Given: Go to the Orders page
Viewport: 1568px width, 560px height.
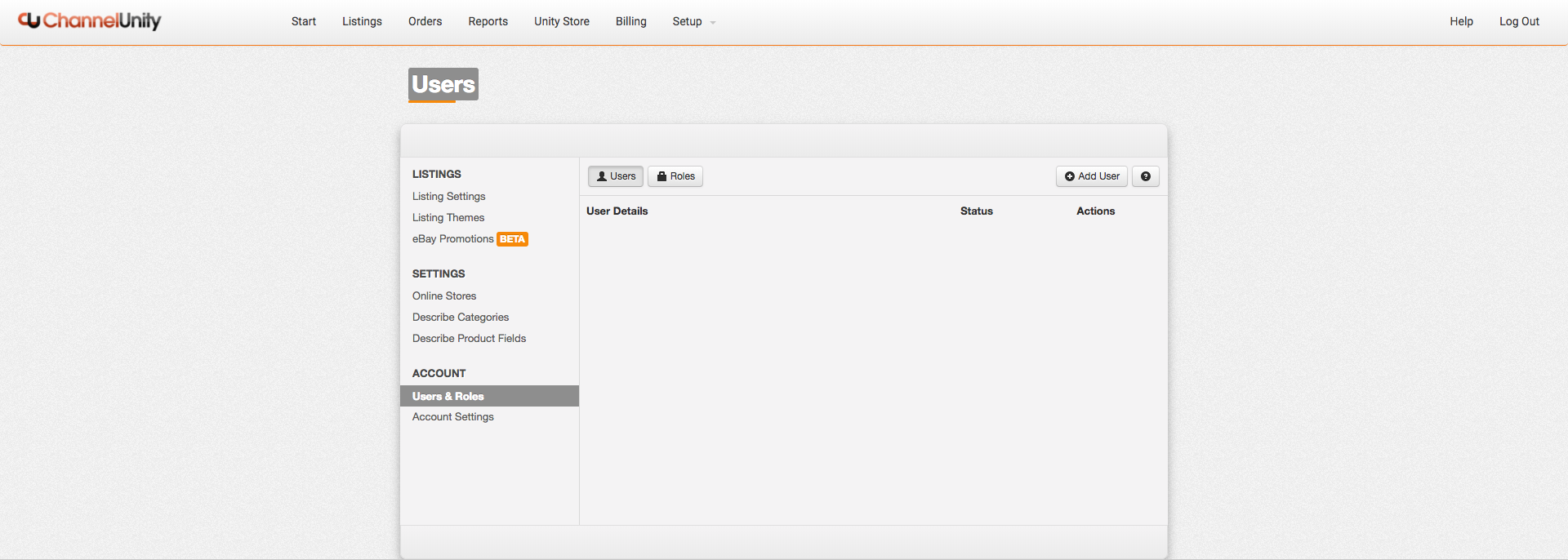Looking at the screenshot, I should [425, 22].
